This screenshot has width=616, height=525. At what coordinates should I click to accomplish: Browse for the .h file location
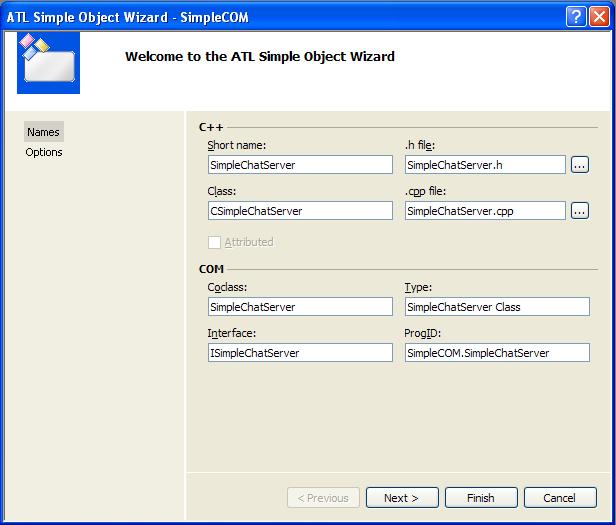point(580,165)
